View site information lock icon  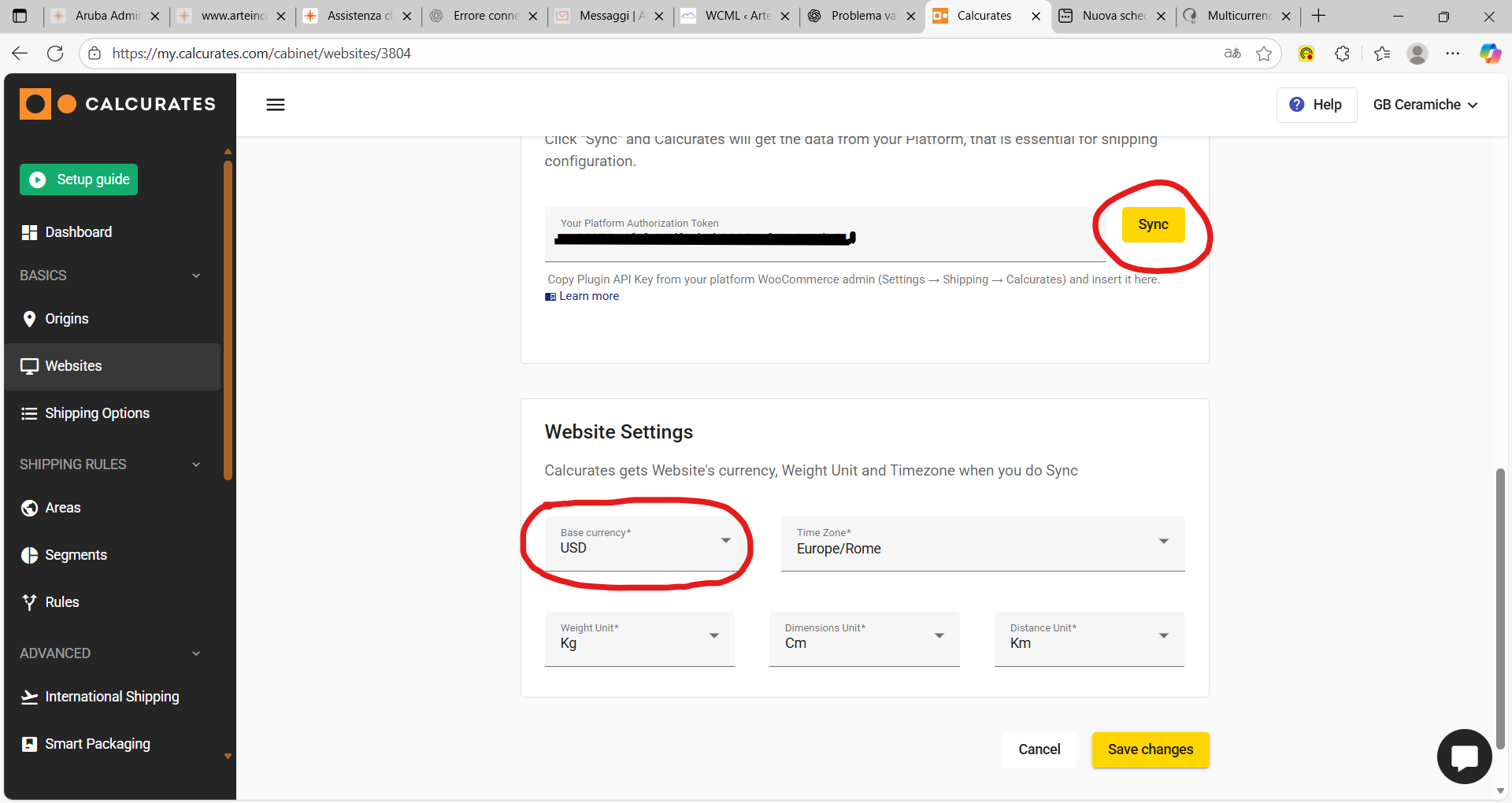point(94,54)
